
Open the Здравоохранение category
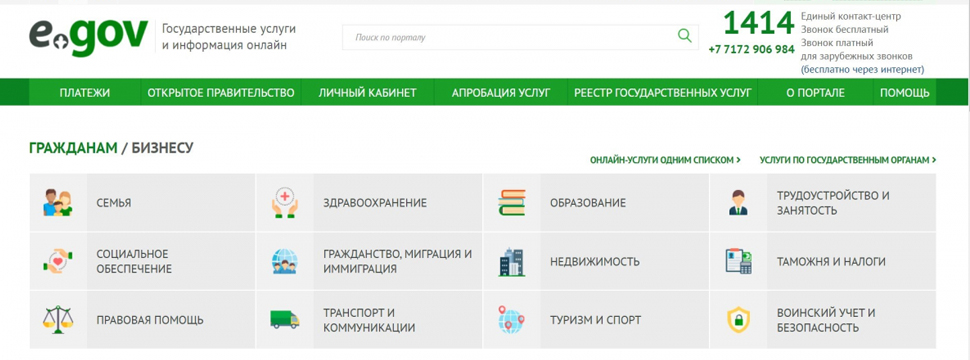(369, 203)
